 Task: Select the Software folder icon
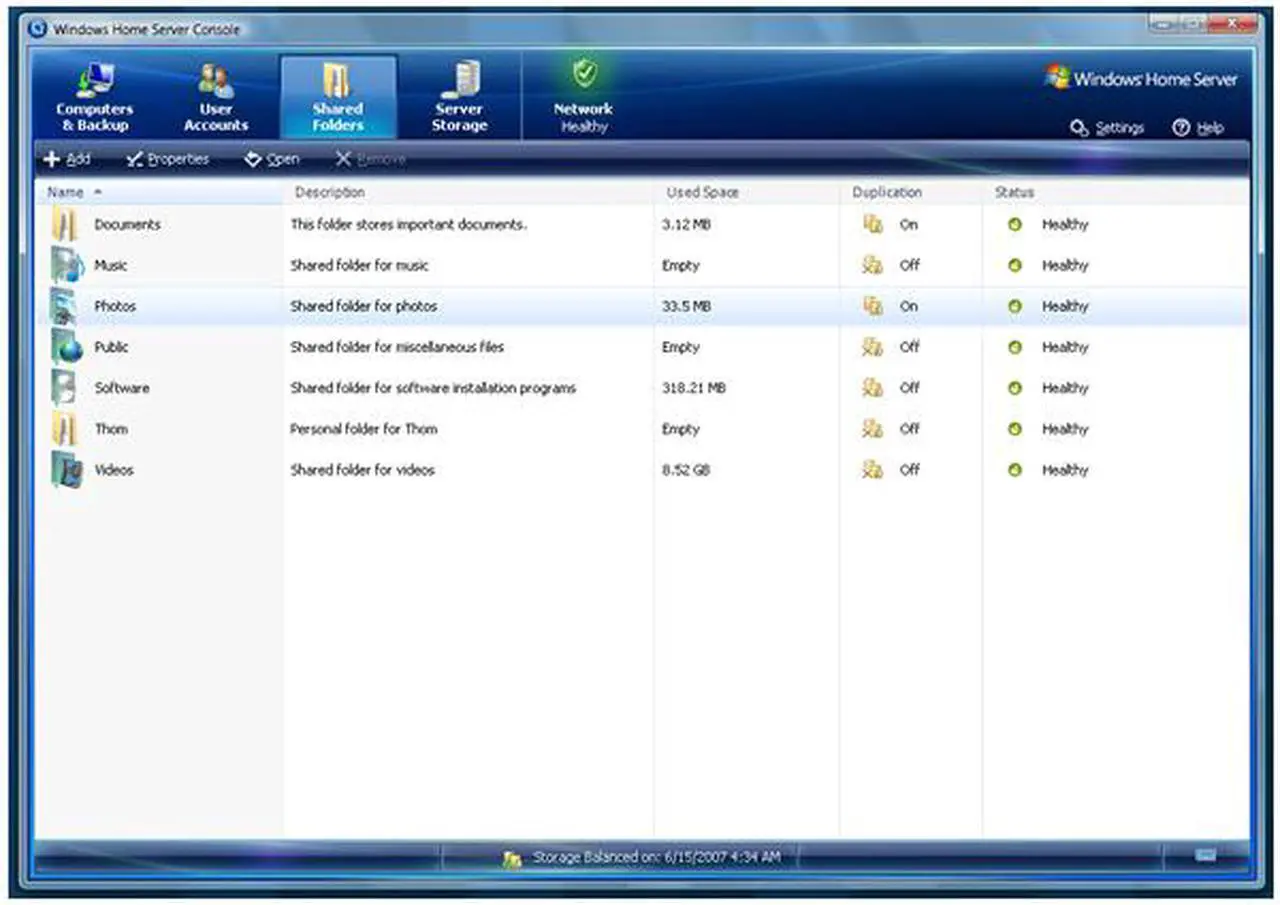coord(66,388)
